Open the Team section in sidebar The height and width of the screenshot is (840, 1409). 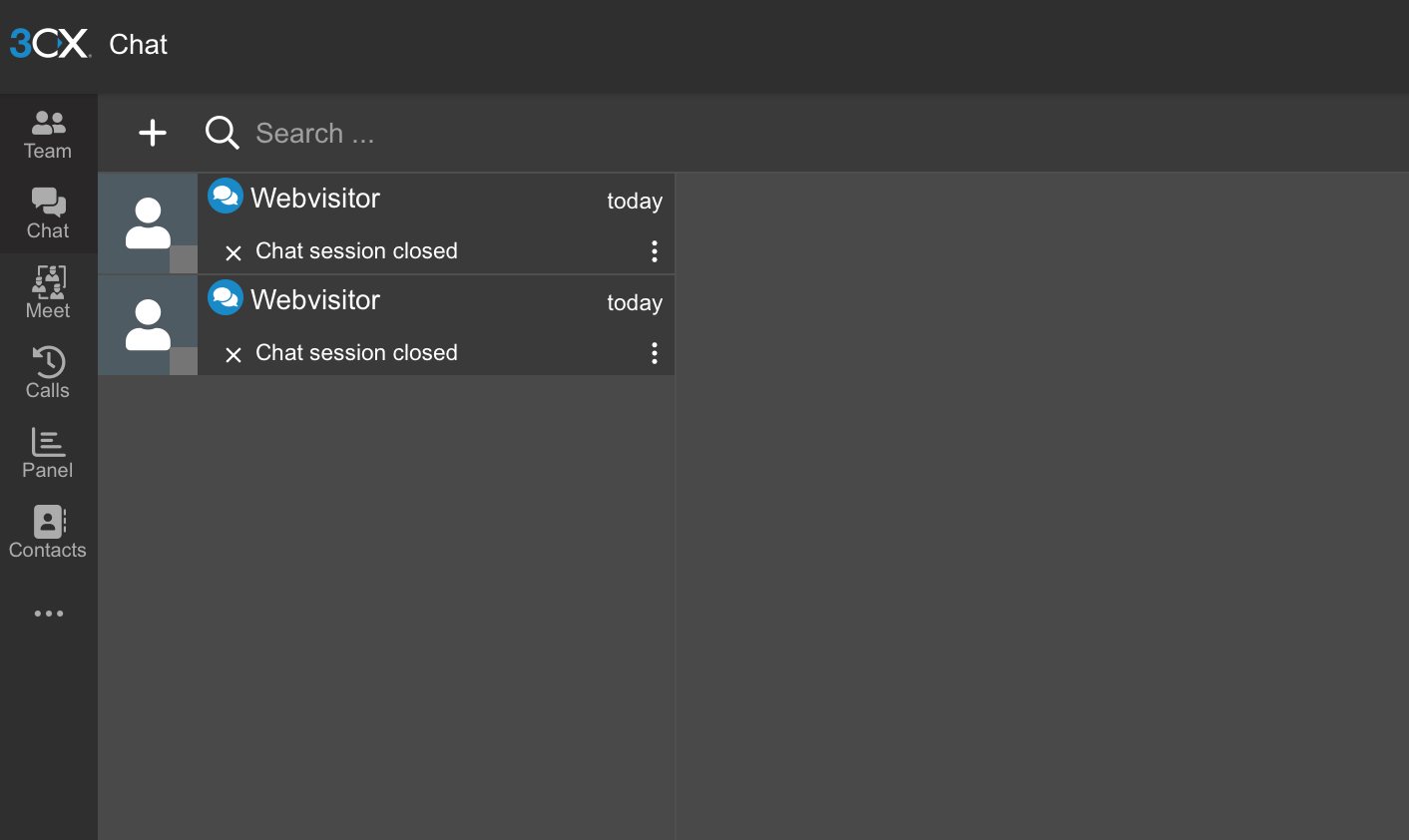click(x=48, y=135)
